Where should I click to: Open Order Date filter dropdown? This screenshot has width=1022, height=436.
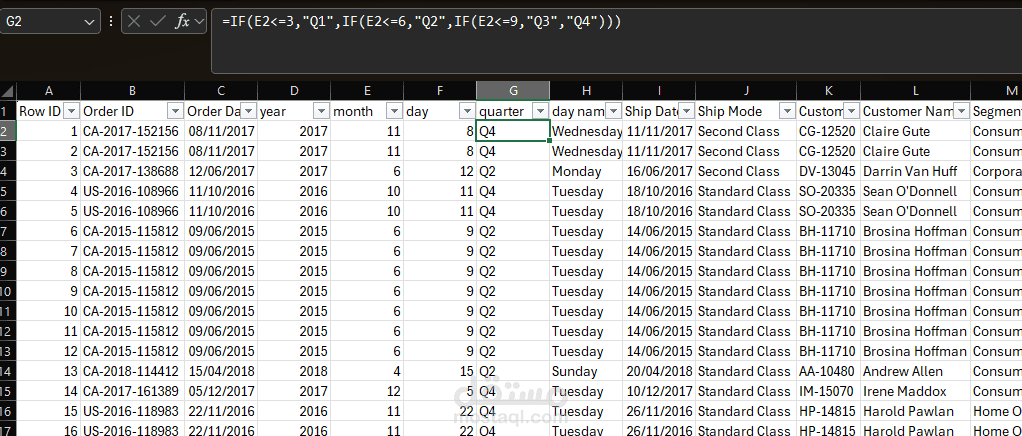[x=248, y=111]
